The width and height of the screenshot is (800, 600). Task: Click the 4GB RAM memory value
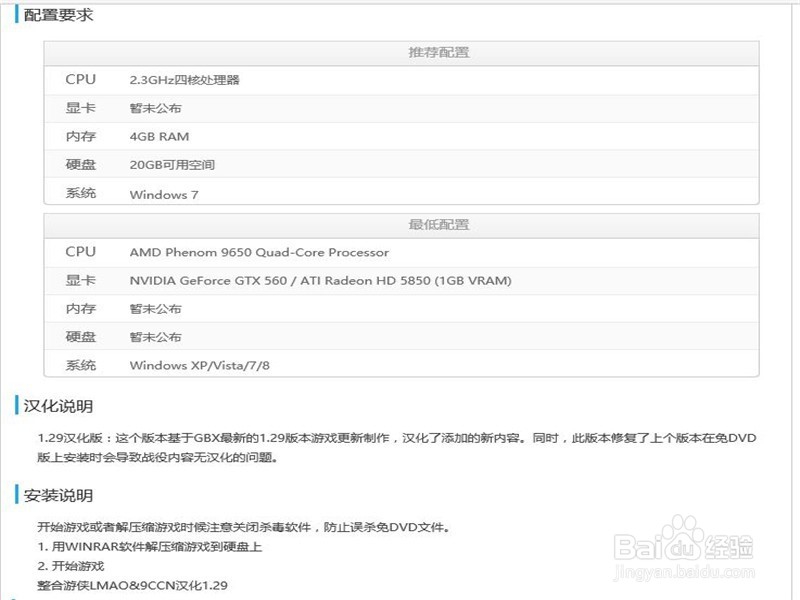pyautogui.click(x=159, y=137)
